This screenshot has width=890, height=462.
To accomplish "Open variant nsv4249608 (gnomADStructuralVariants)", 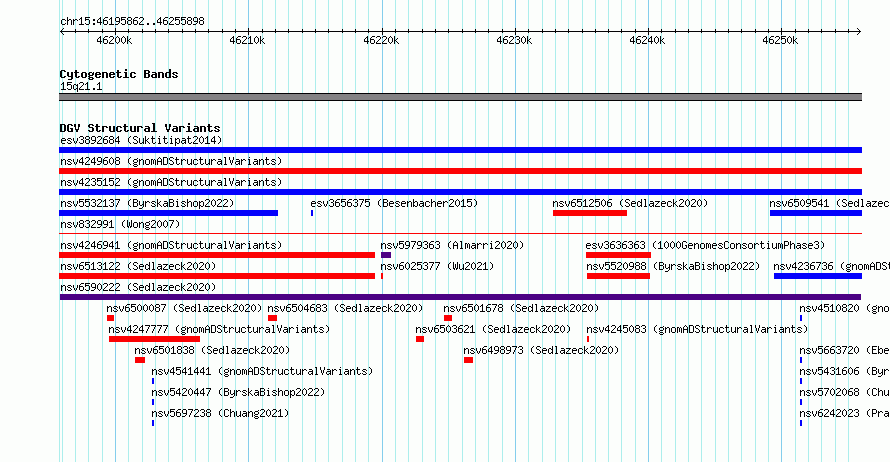I will click(171, 161).
